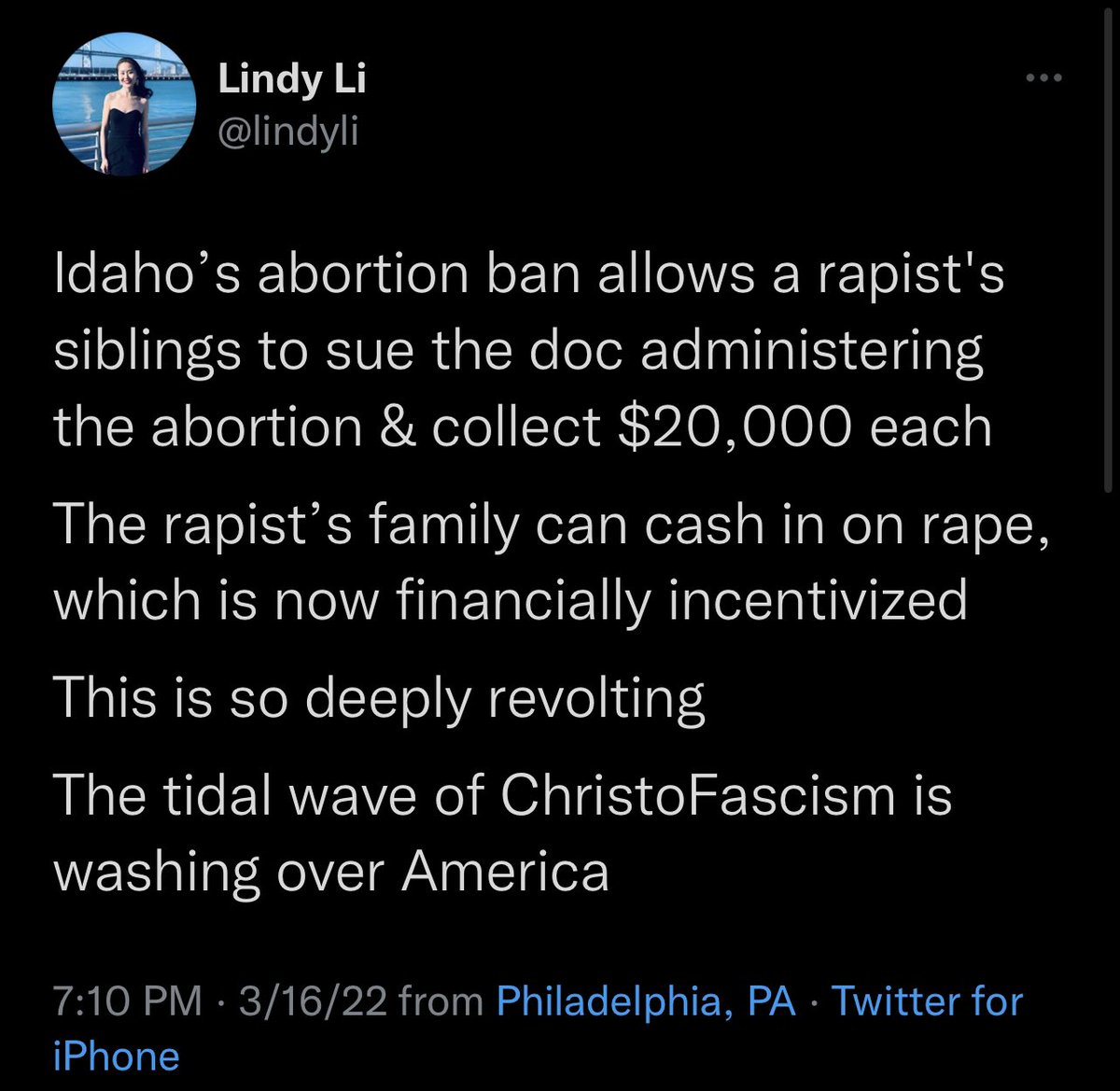Viewport: 1120px width, 1091px height.
Task: Select the paragraph starting "The tidal wave"
Action: coord(502,833)
